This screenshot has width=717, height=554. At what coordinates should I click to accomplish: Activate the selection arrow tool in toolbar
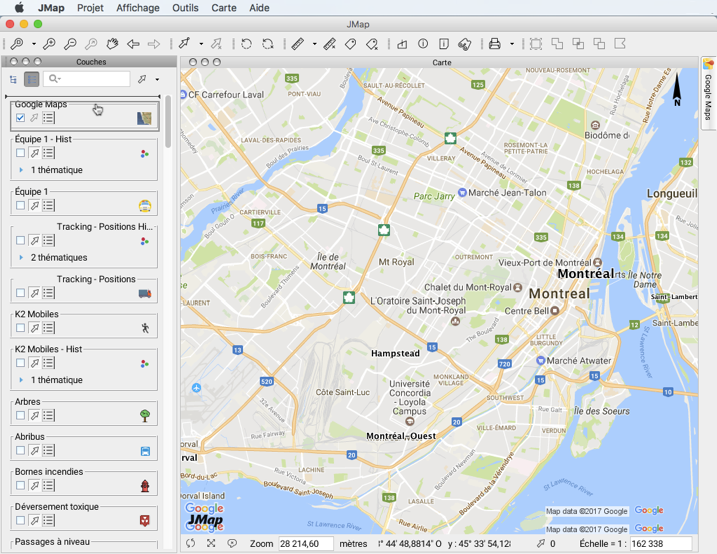(x=184, y=44)
